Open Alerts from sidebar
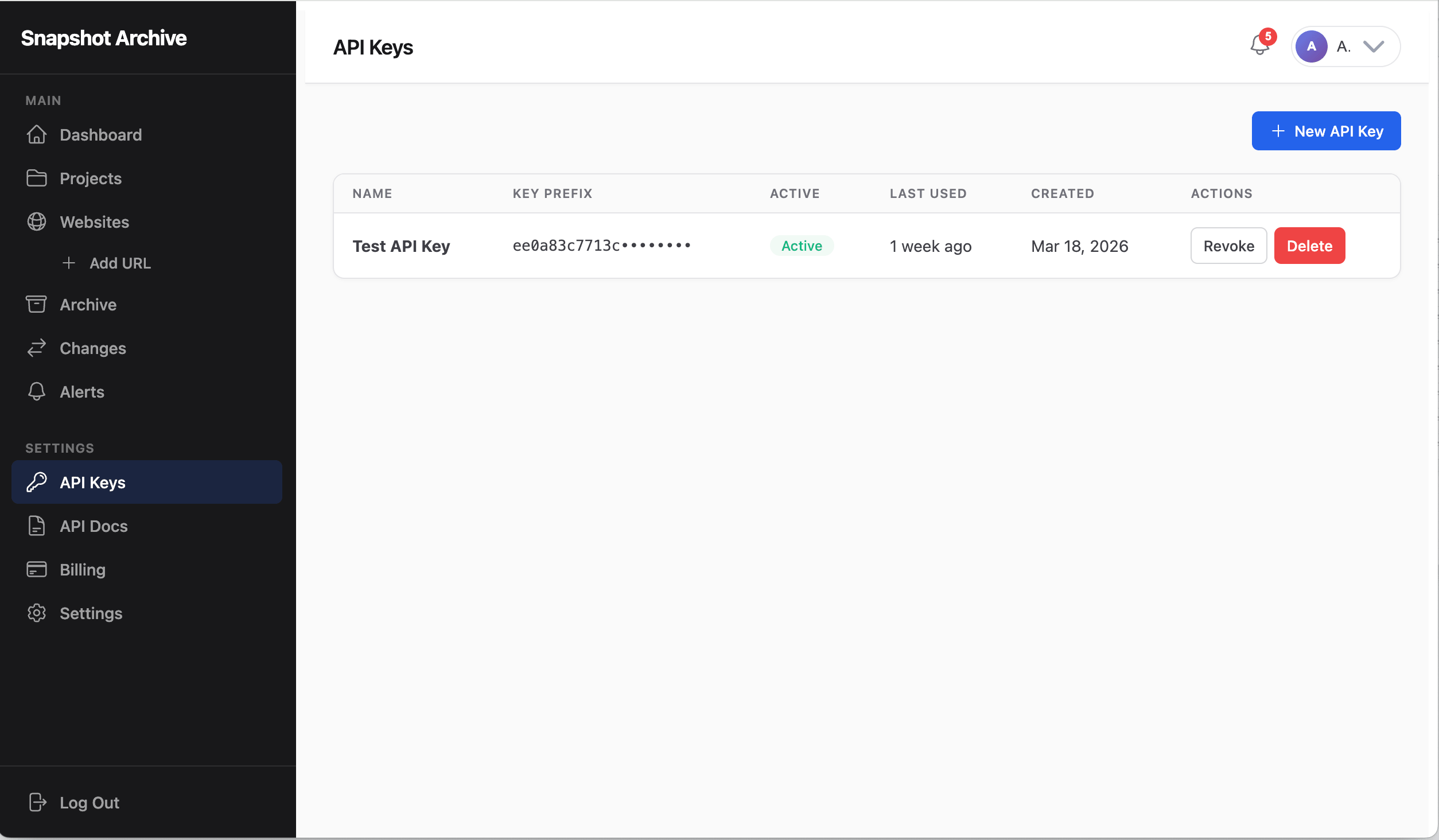This screenshot has height=840, width=1439. point(147,391)
